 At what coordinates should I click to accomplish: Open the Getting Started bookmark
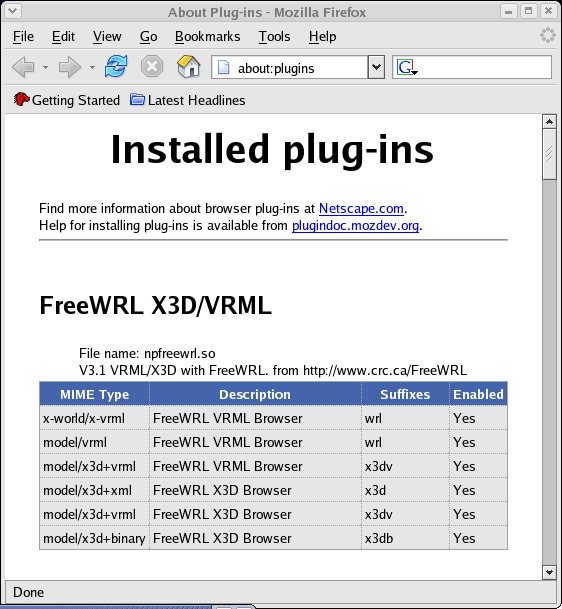(66, 100)
